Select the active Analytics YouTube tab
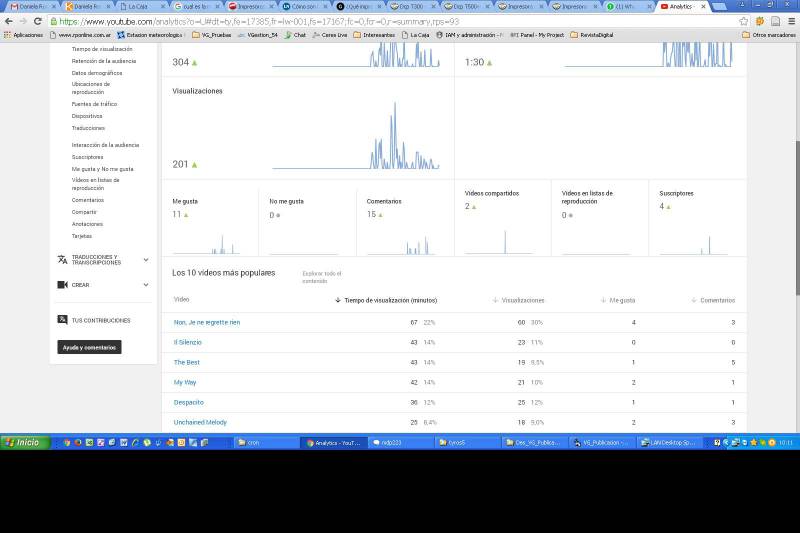 (683, 7)
